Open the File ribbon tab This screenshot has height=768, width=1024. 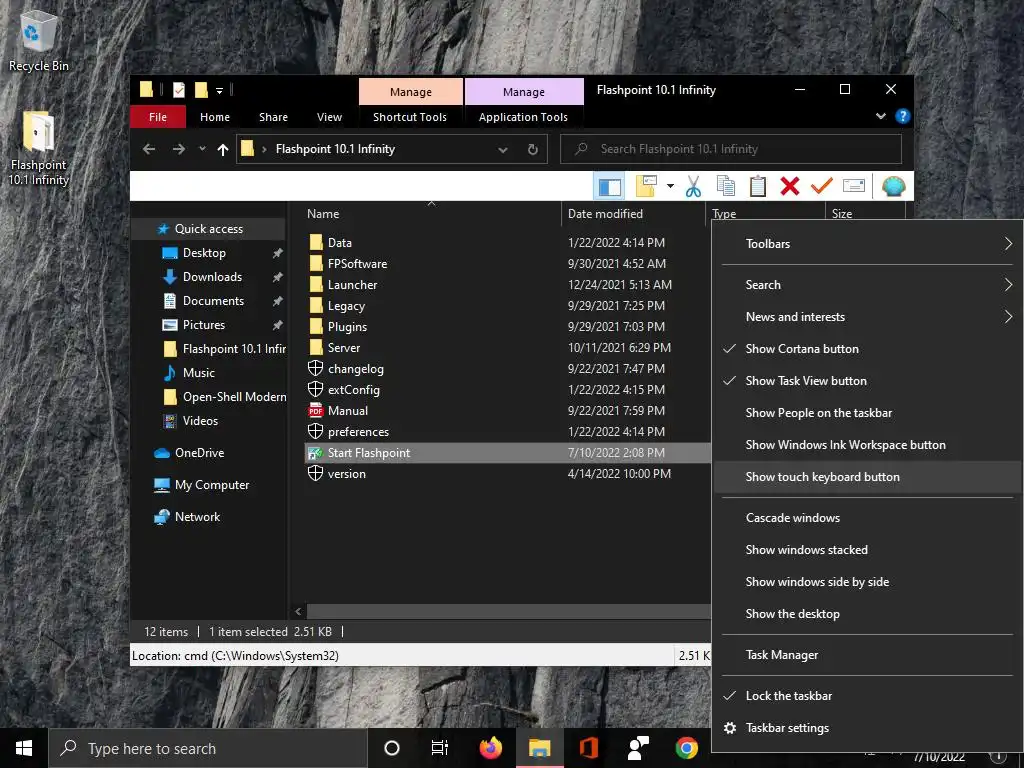coord(158,117)
